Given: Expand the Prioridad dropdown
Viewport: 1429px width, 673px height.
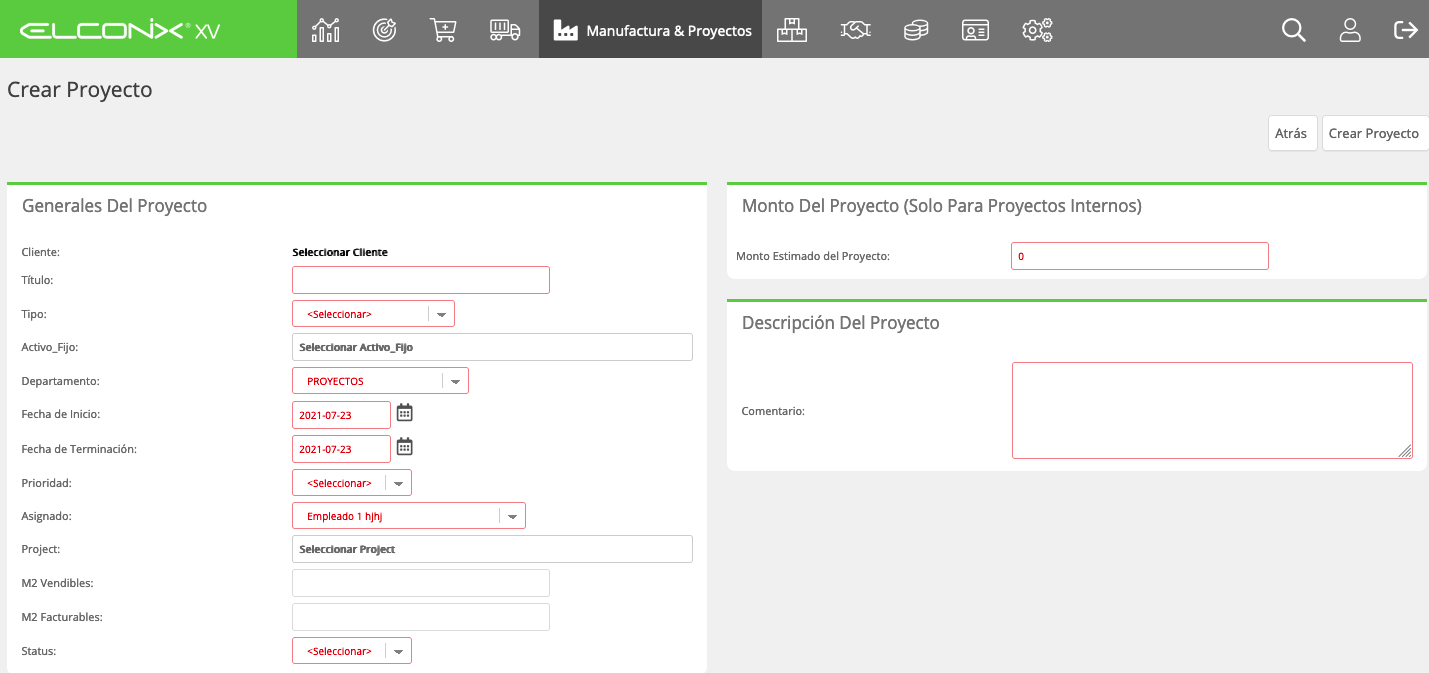Looking at the screenshot, I should tap(352, 483).
